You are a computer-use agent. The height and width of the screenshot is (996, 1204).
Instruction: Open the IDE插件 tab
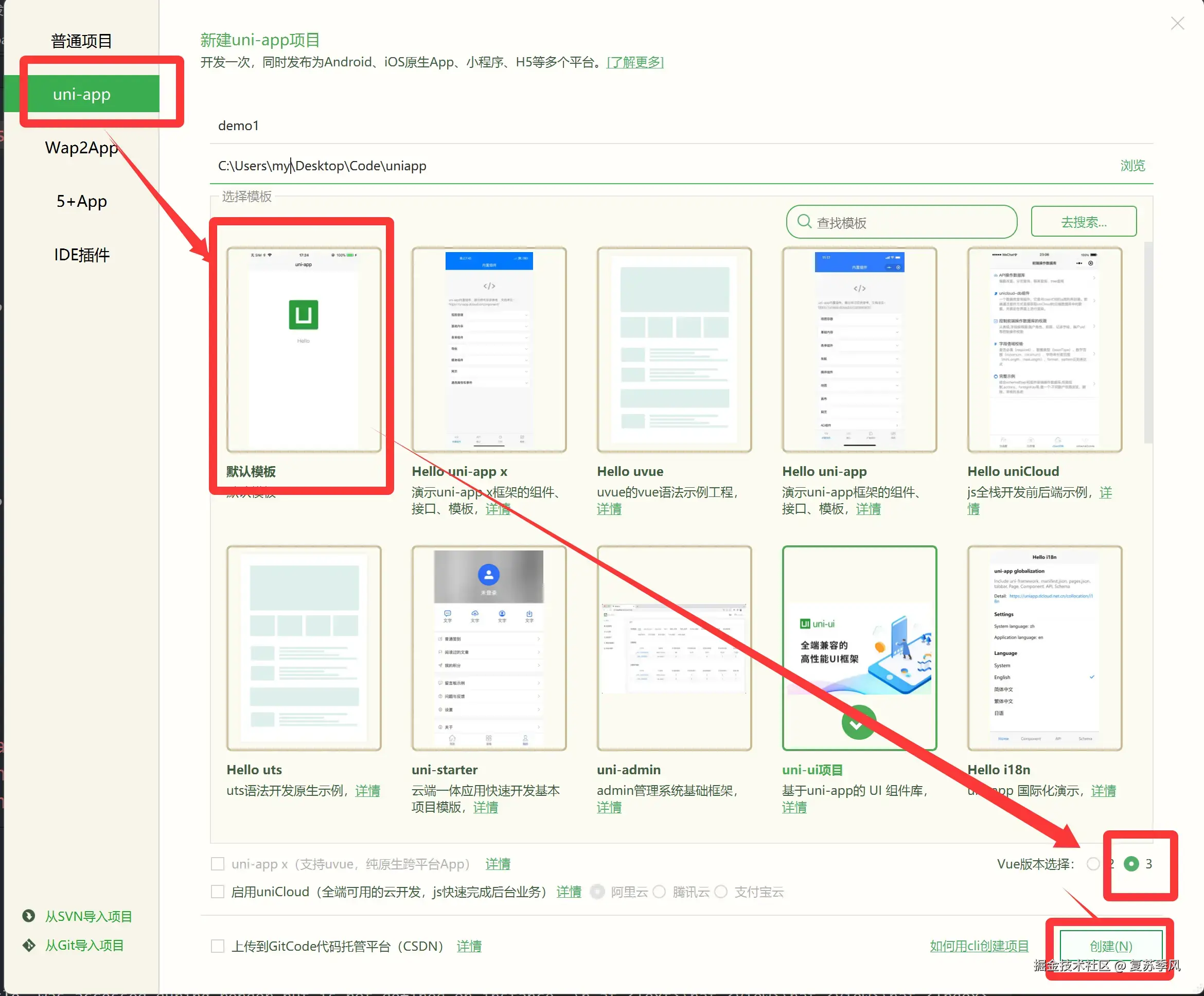pos(81,255)
